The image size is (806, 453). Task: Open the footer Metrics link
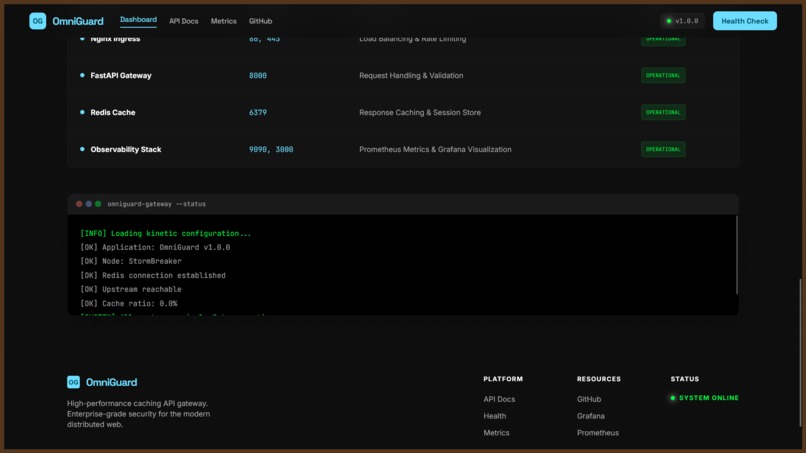pyautogui.click(x=496, y=433)
